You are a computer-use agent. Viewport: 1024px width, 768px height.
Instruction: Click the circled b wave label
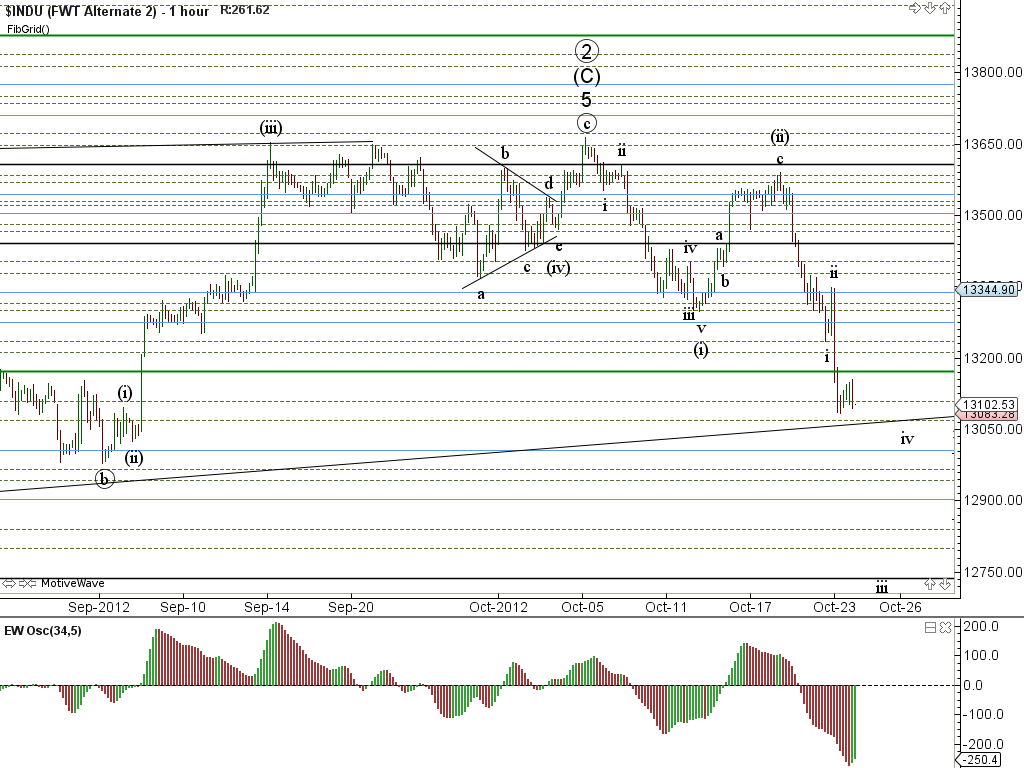coord(105,479)
